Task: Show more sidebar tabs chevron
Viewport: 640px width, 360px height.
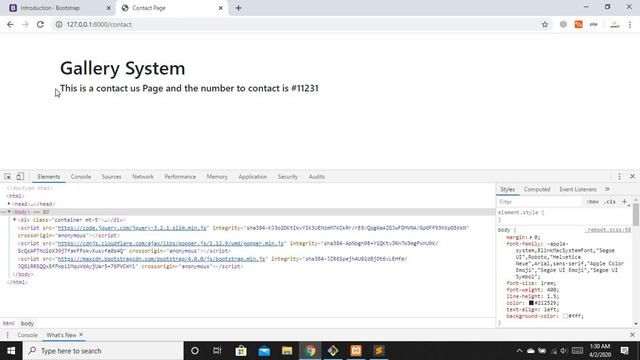Action: click(x=607, y=189)
